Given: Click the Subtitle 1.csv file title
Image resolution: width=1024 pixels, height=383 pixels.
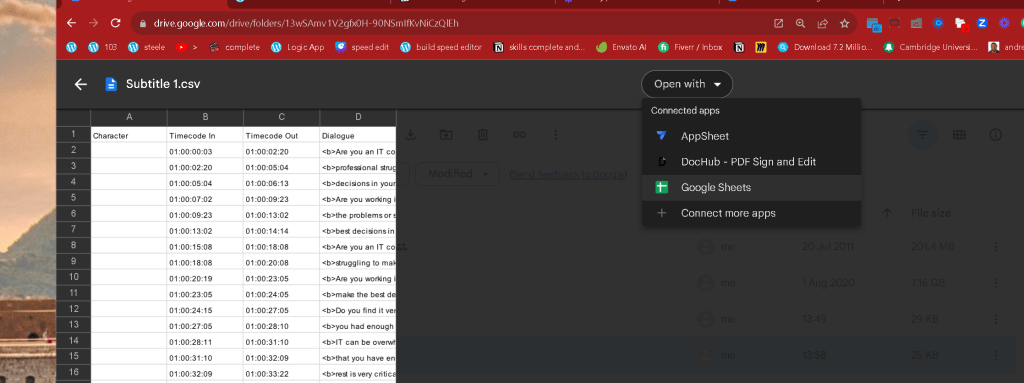Looking at the screenshot, I should [x=163, y=84].
